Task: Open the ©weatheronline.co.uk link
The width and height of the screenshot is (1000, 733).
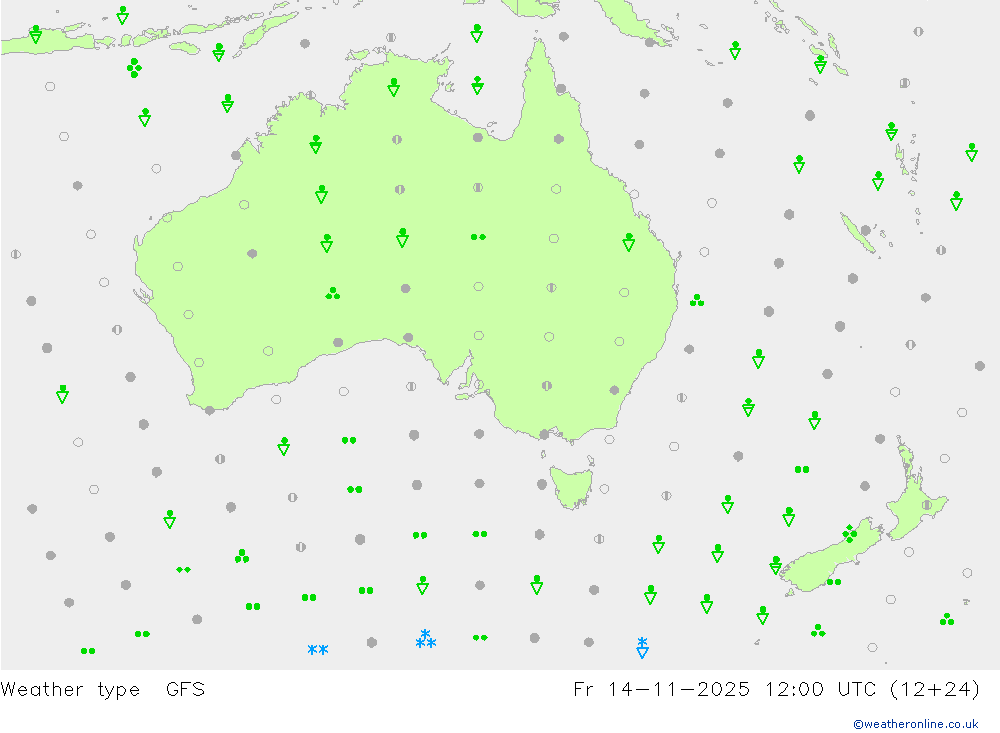Action: point(916,724)
